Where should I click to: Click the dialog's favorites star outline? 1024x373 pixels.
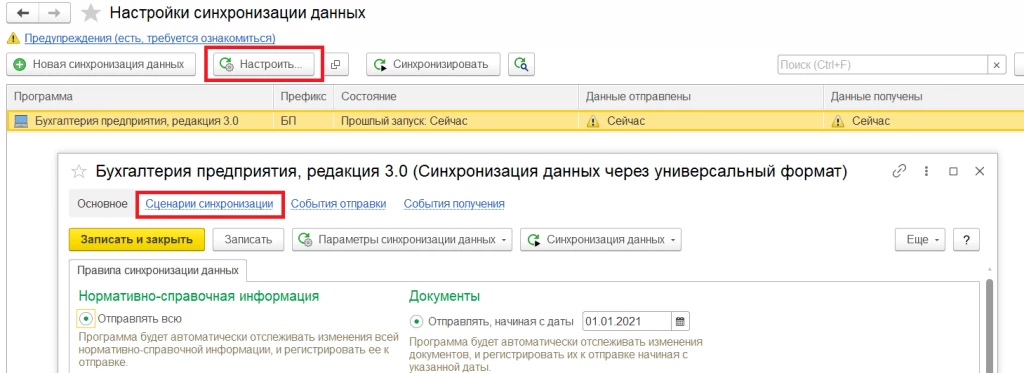[78, 172]
